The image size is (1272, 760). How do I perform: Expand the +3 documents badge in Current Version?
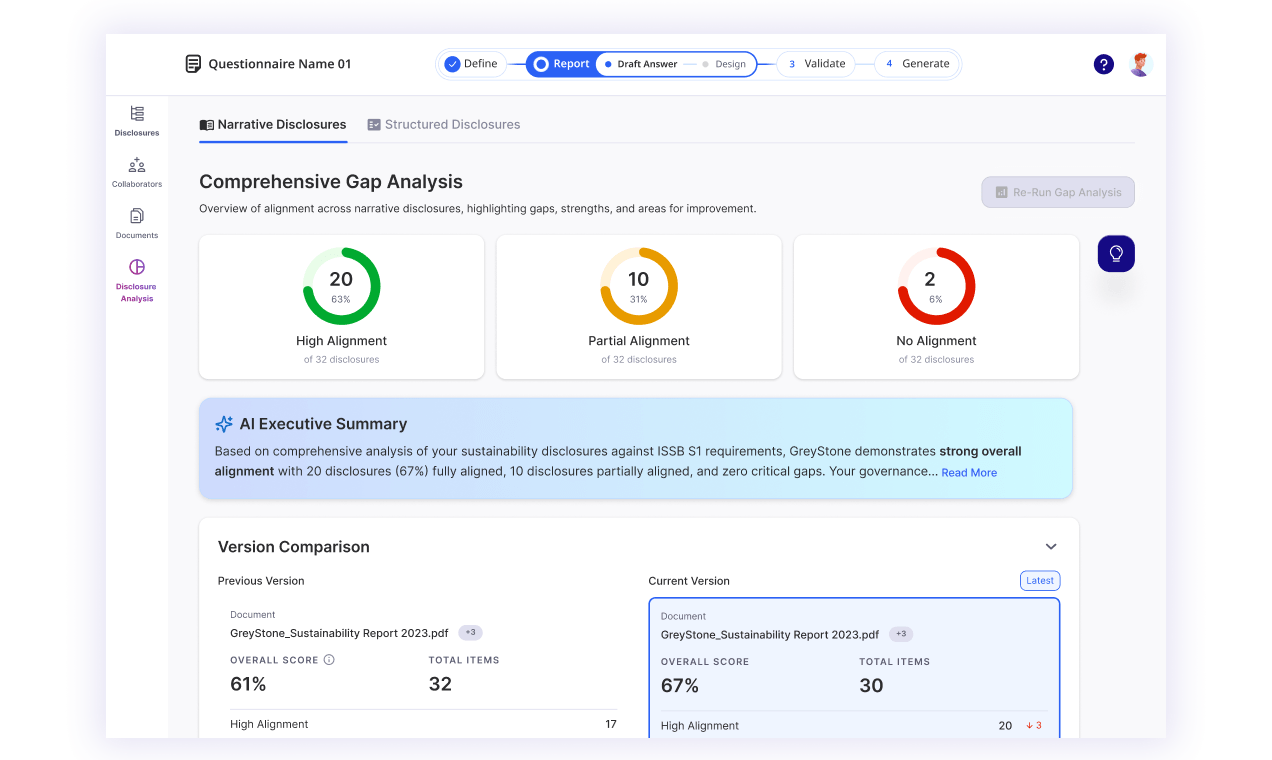point(901,634)
